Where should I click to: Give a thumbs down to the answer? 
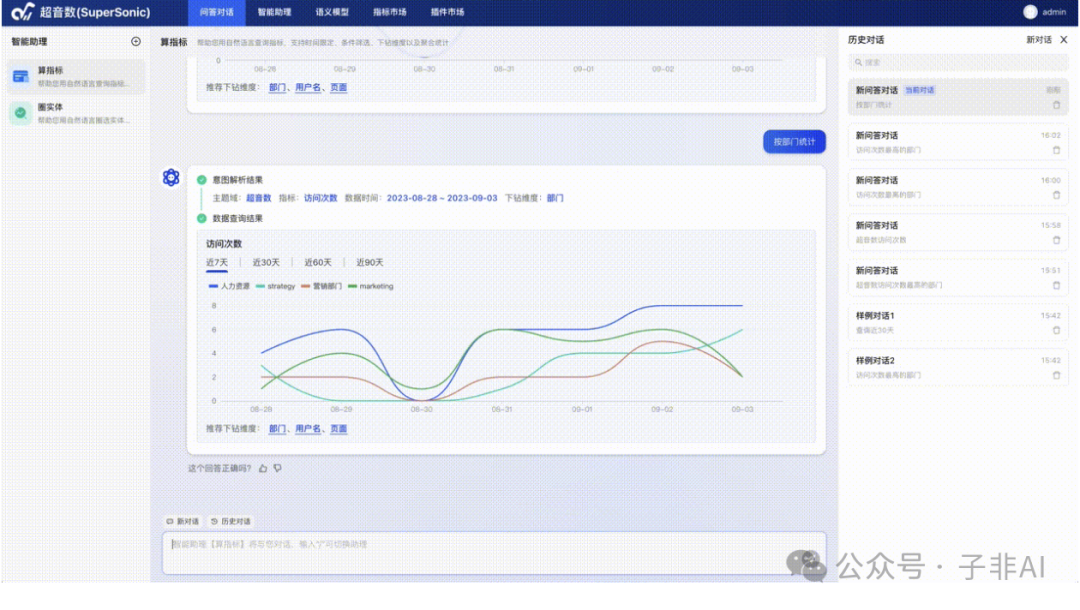(x=277, y=466)
